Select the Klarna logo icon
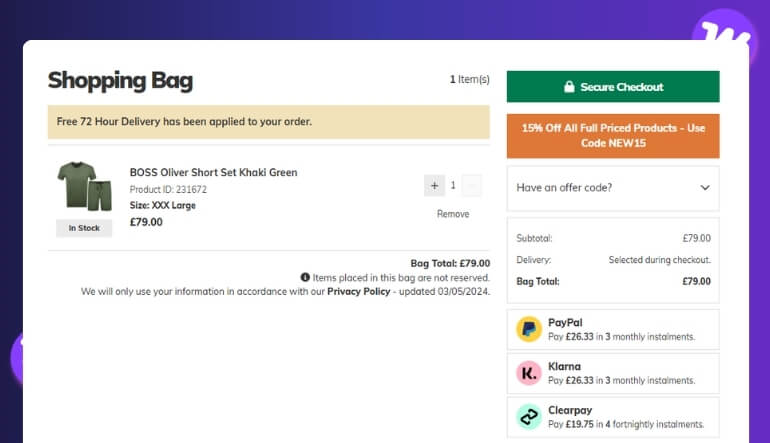 point(528,373)
